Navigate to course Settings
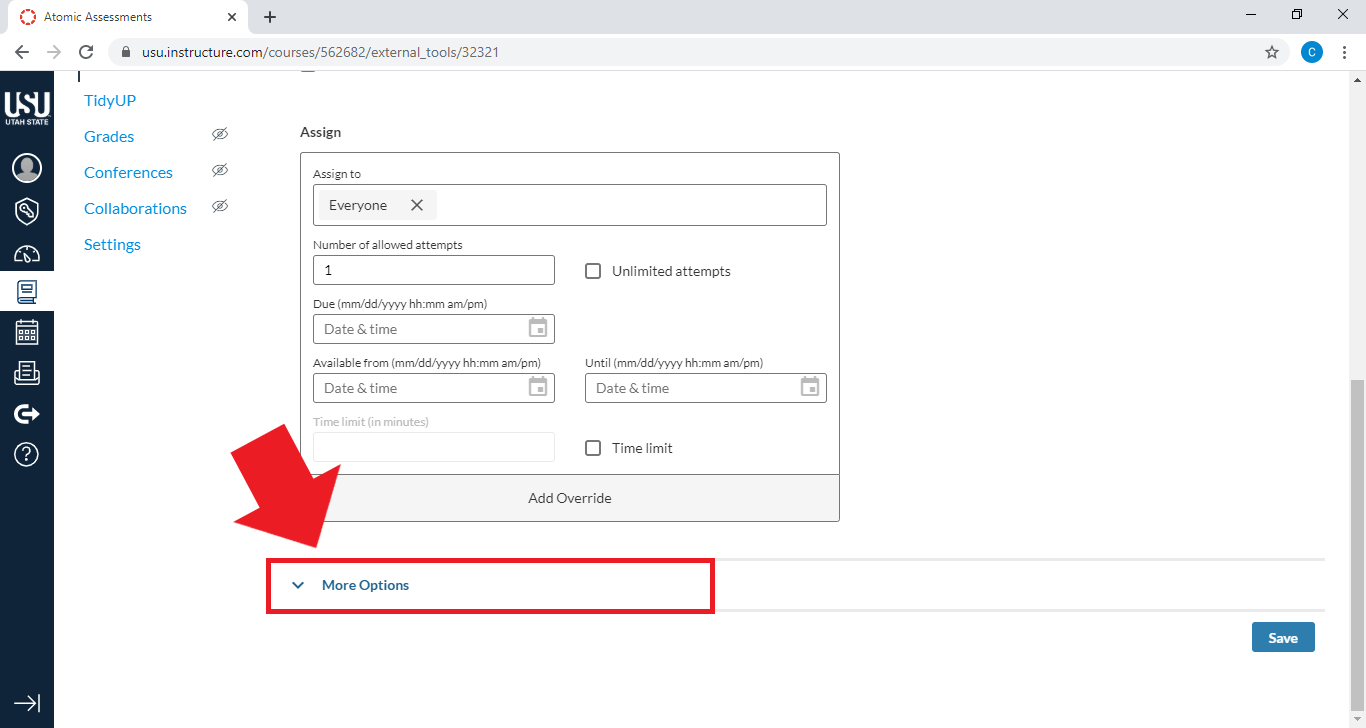Image resolution: width=1366 pixels, height=728 pixels. tap(112, 244)
